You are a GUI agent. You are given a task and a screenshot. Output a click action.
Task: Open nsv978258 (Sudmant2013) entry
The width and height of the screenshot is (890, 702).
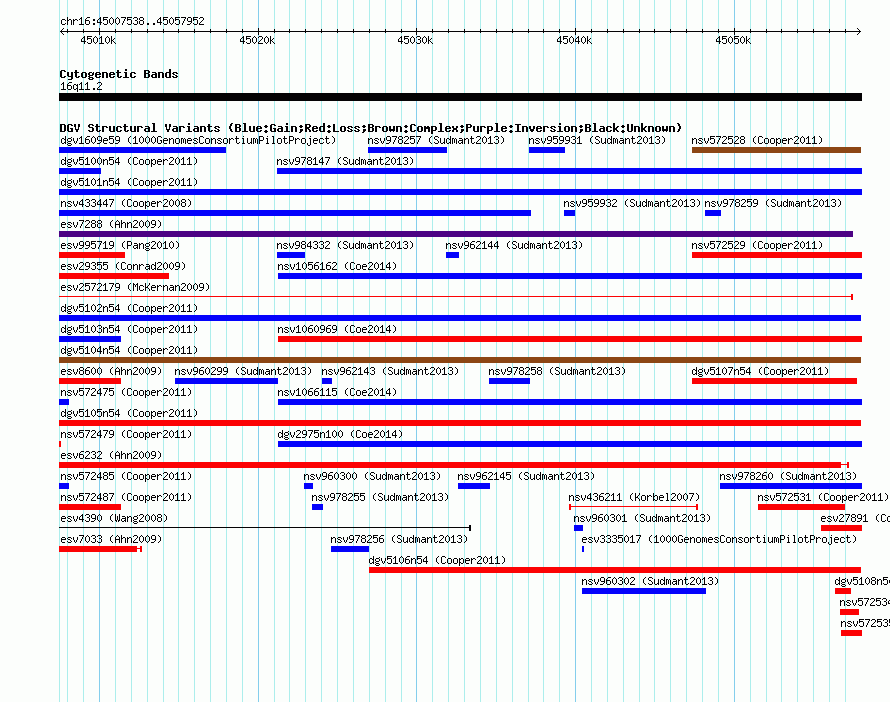click(x=509, y=381)
